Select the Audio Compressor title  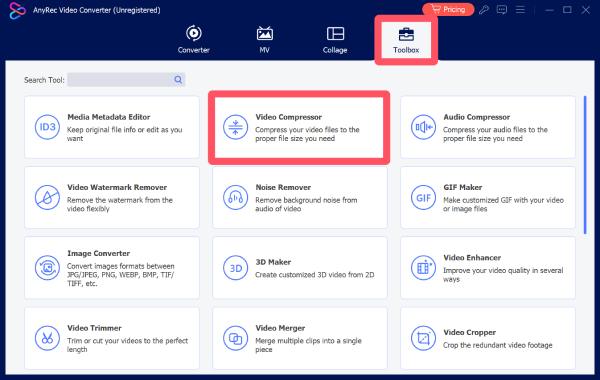click(x=476, y=117)
